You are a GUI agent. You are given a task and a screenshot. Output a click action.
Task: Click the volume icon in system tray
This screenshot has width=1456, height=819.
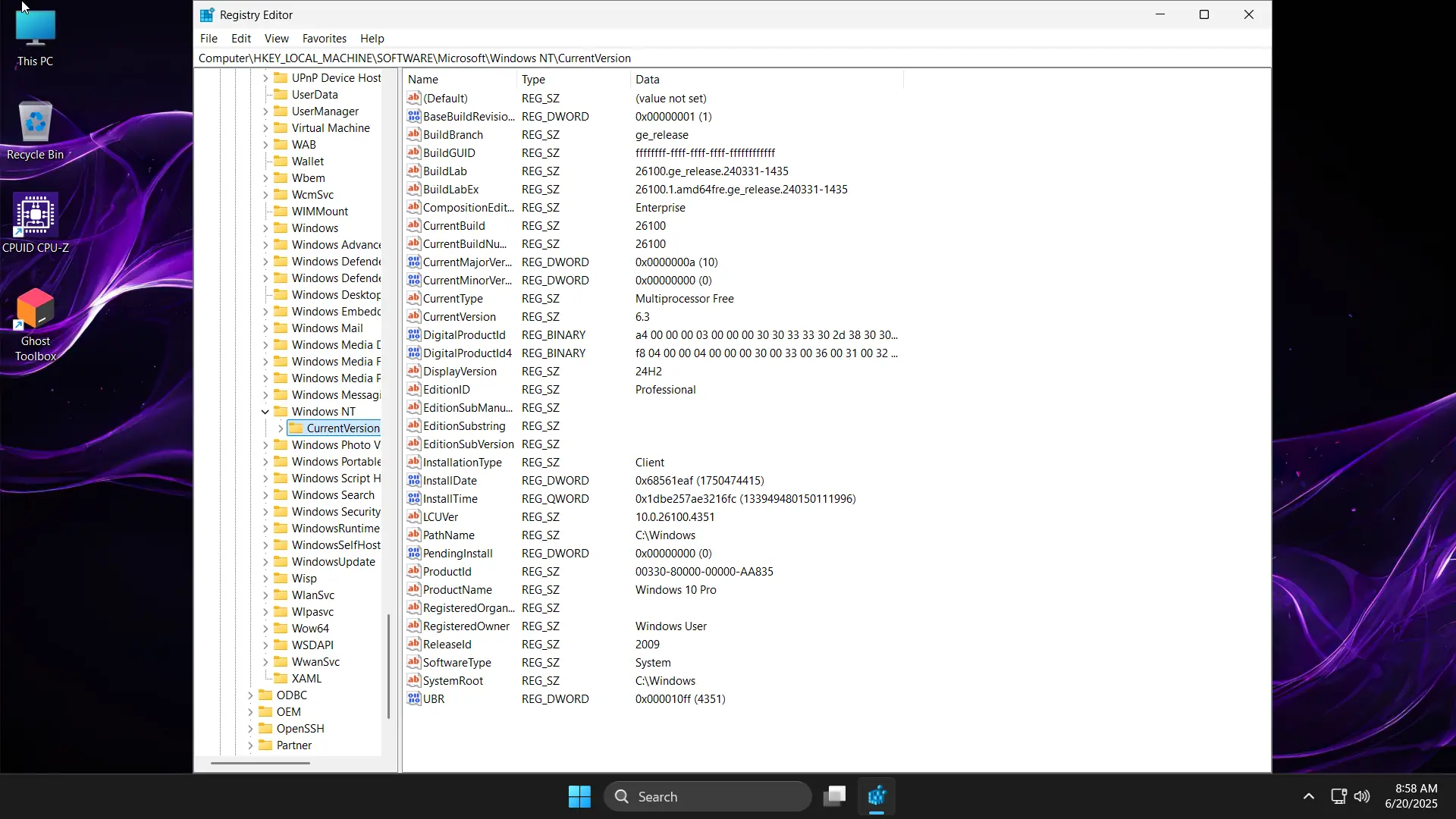1362,796
